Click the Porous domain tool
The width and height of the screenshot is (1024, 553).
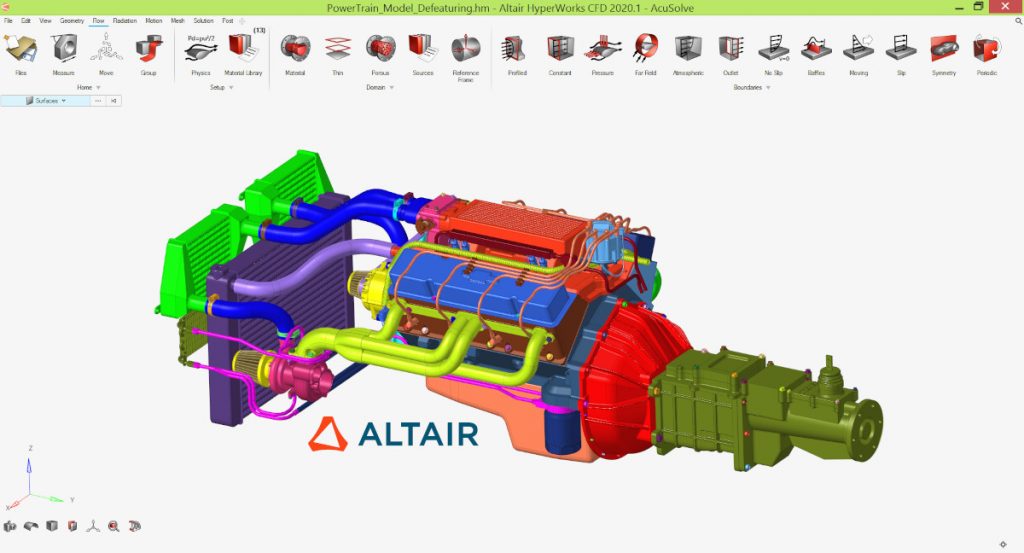click(380, 50)
